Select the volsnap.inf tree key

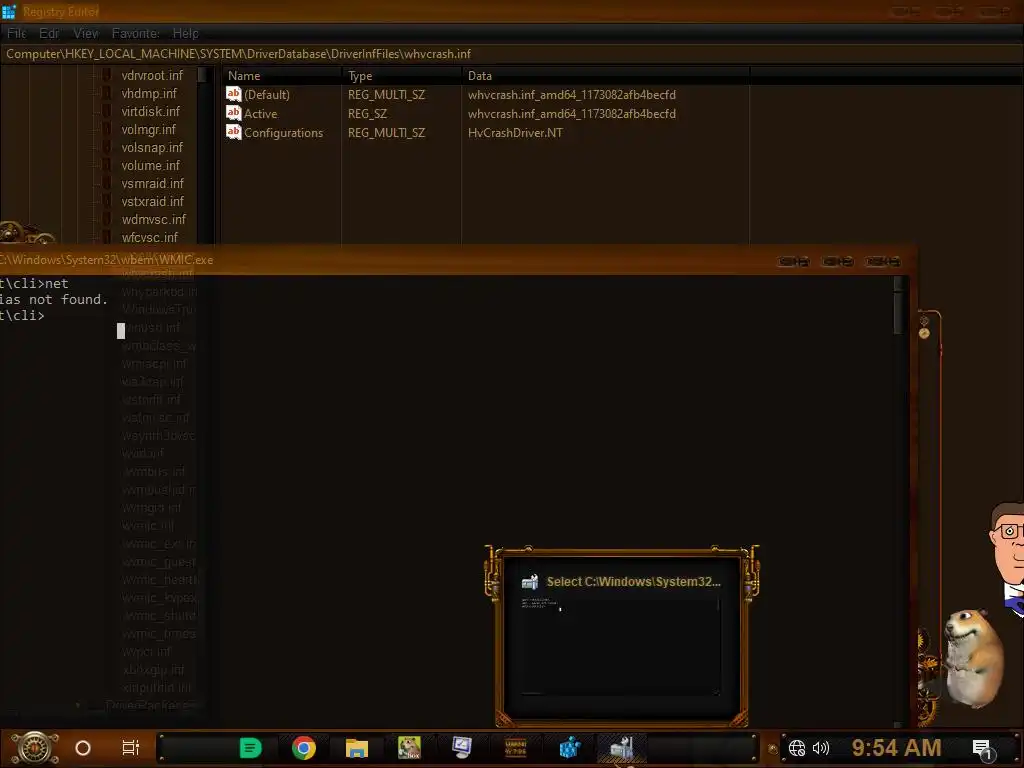152,148
